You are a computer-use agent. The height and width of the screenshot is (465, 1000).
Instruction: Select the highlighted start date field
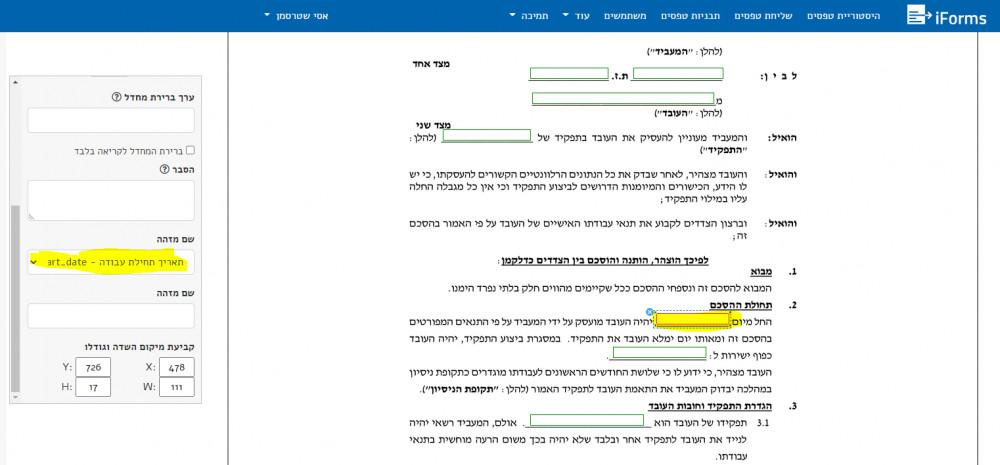tap(693, 319)
